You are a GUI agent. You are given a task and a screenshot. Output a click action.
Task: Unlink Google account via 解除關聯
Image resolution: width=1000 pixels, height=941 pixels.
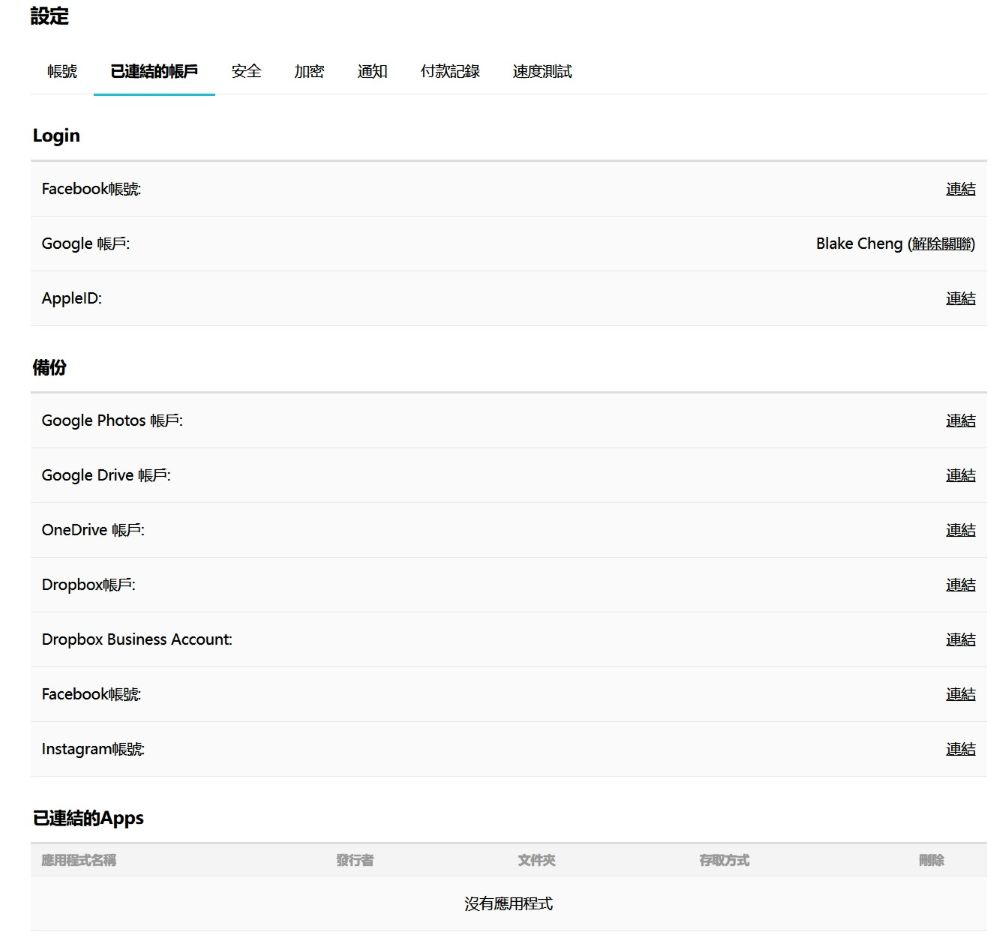click(941, 244)
